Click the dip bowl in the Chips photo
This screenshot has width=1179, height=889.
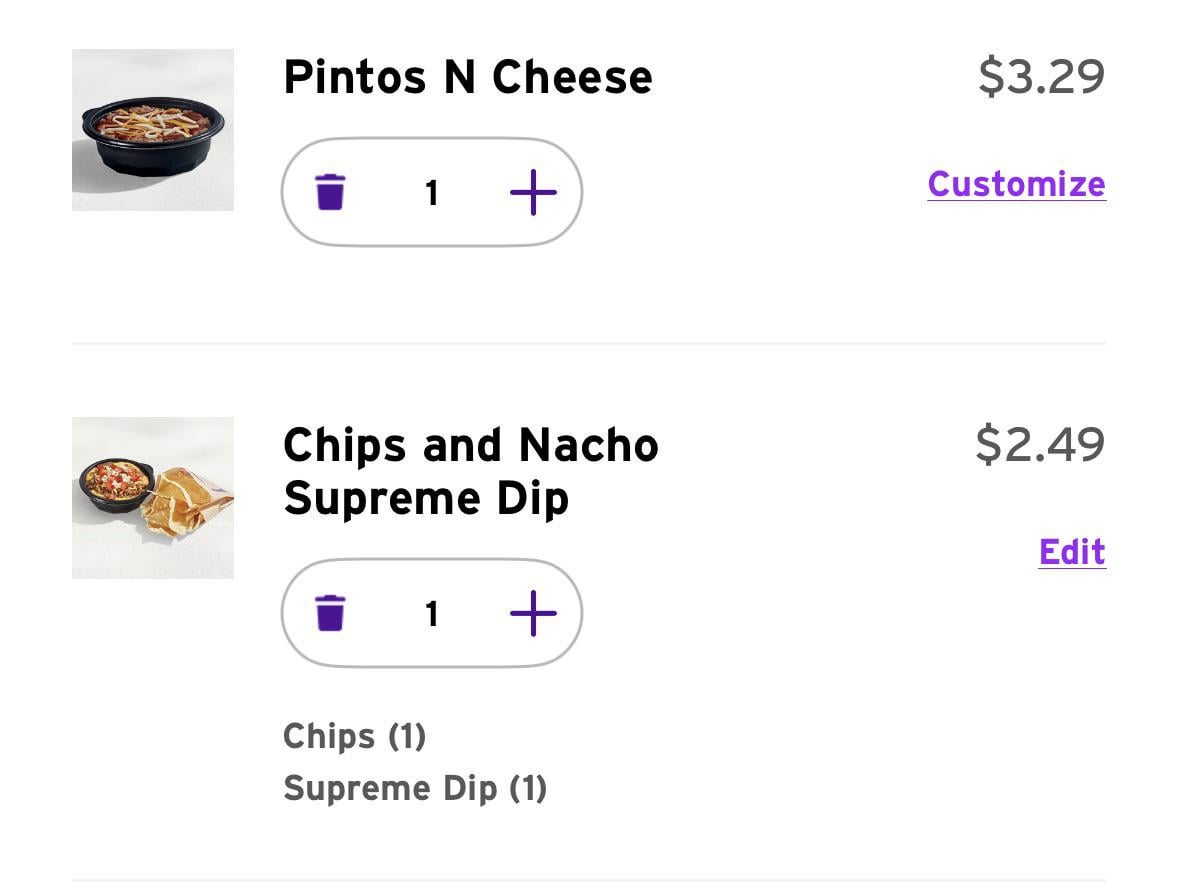(115, 484)
